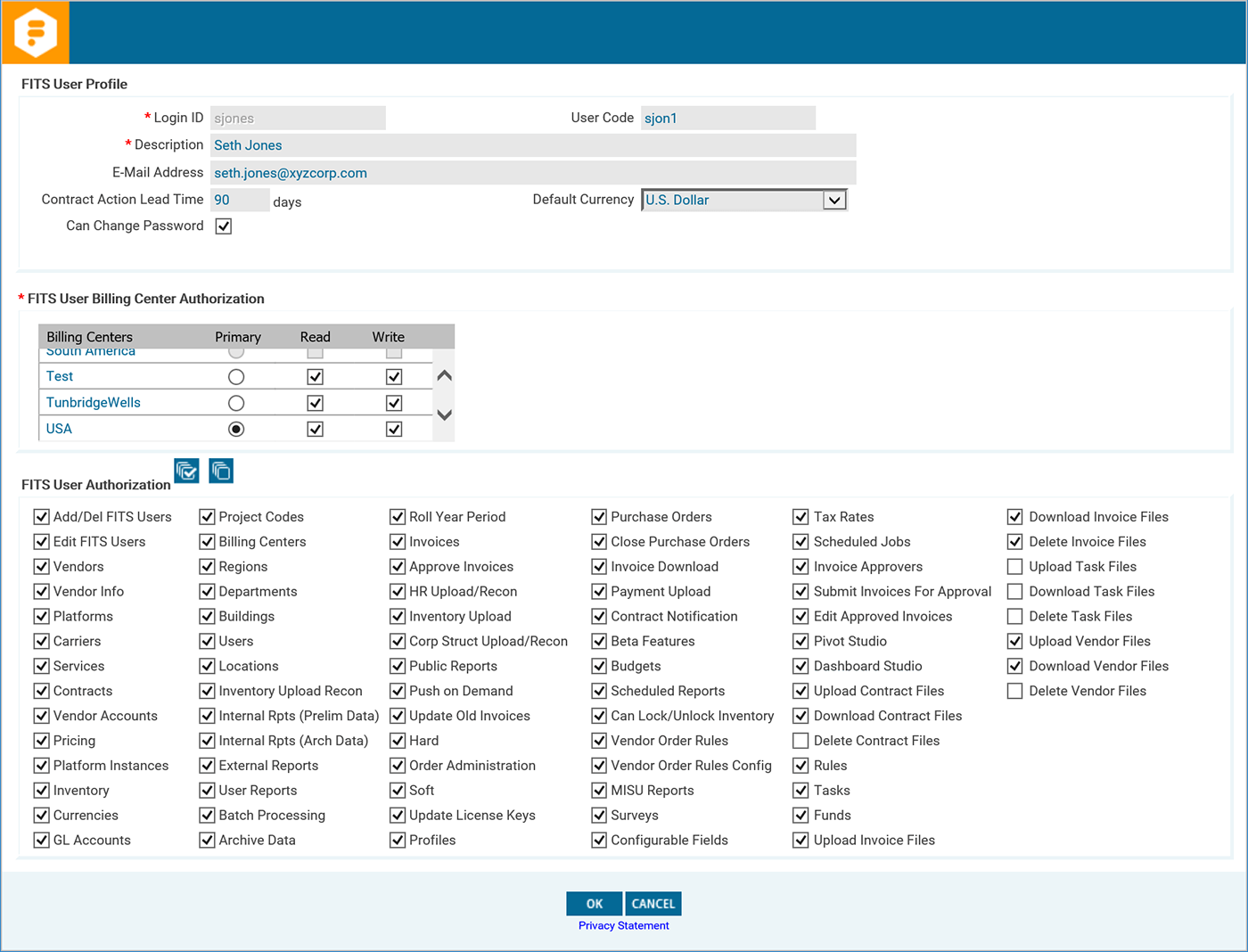The width and height of the screenshot is (1248, 952).
Task: Enable Delete Vendor Files
Action: (1014, 691)
